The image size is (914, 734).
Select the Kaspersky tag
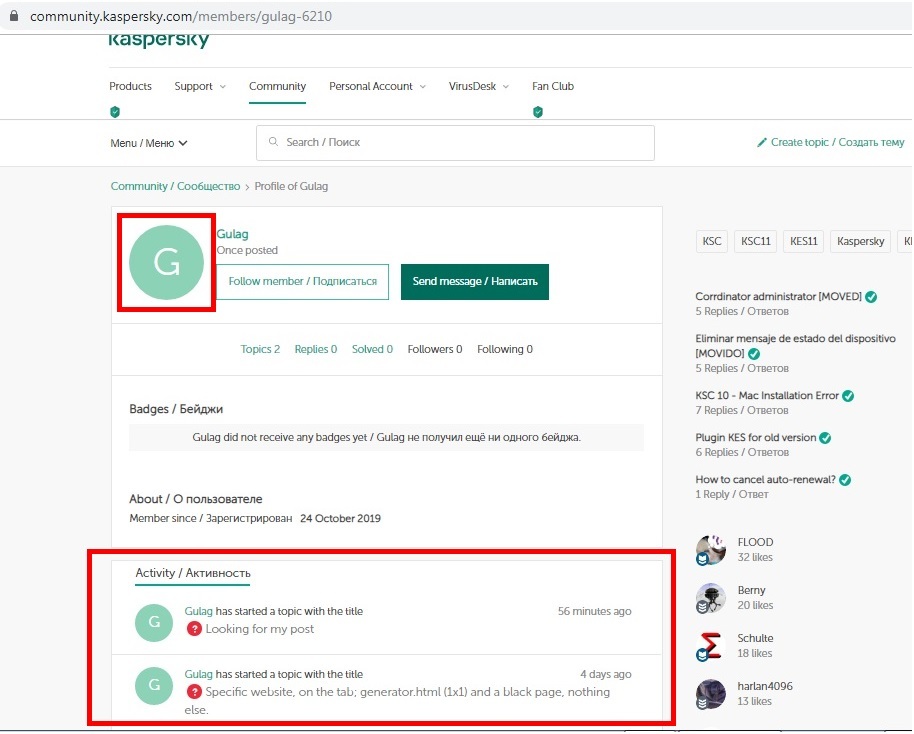860,241
